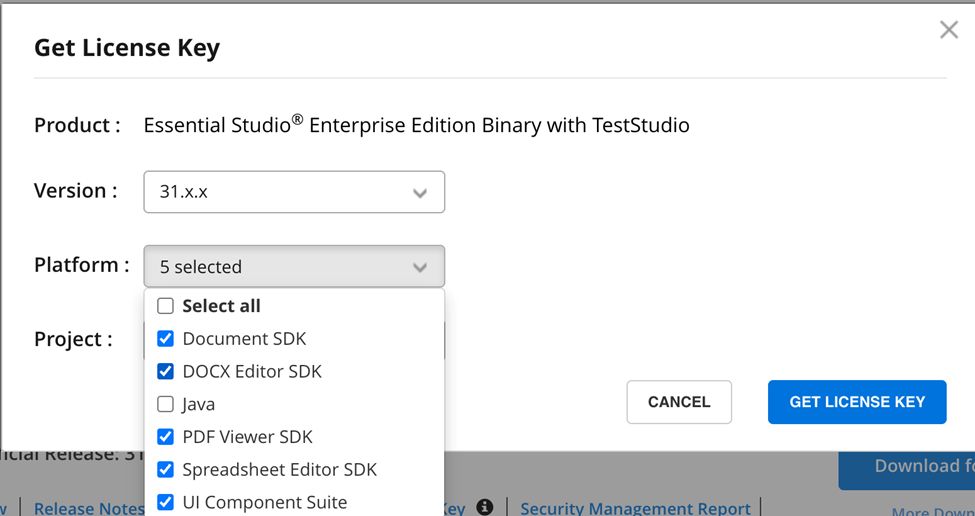Uncheck the UI Component Suite checkbox

[165, 502]
